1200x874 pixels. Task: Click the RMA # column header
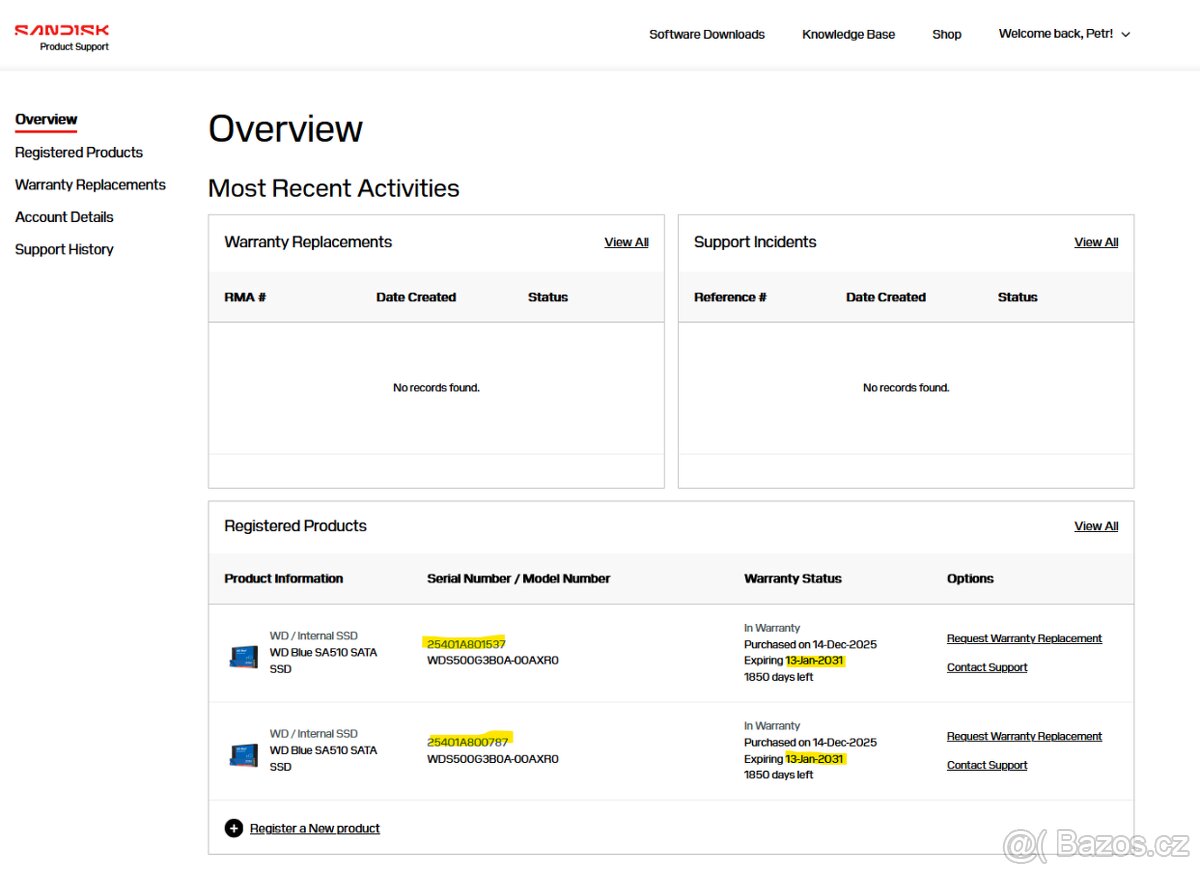[245, 297]
